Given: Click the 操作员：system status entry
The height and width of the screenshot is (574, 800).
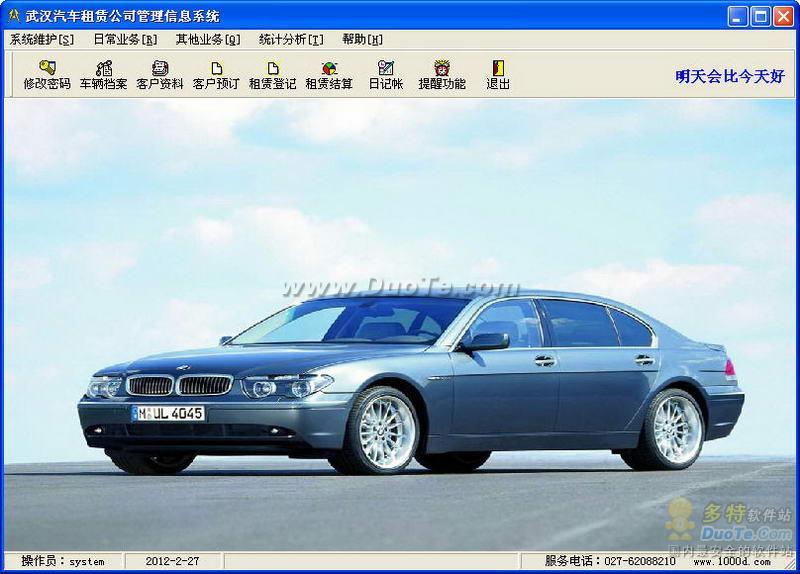Looking at the screenshot, I should [x=63, y=561].
